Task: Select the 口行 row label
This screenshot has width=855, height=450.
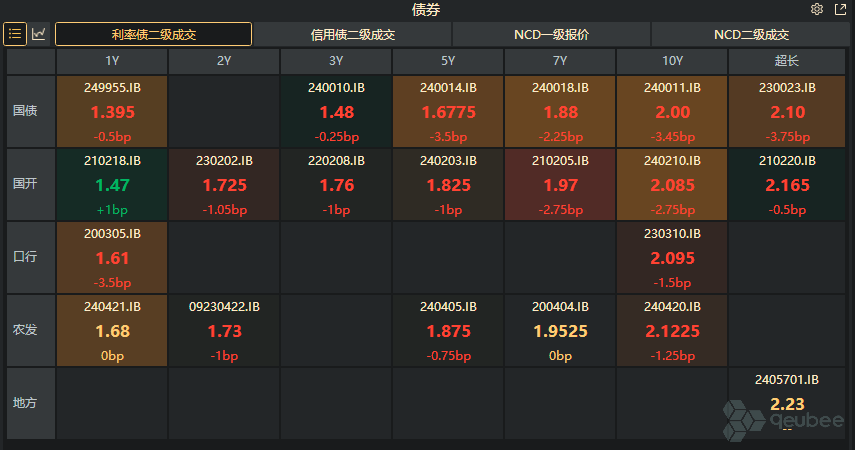Action: [x=31, y=257]
